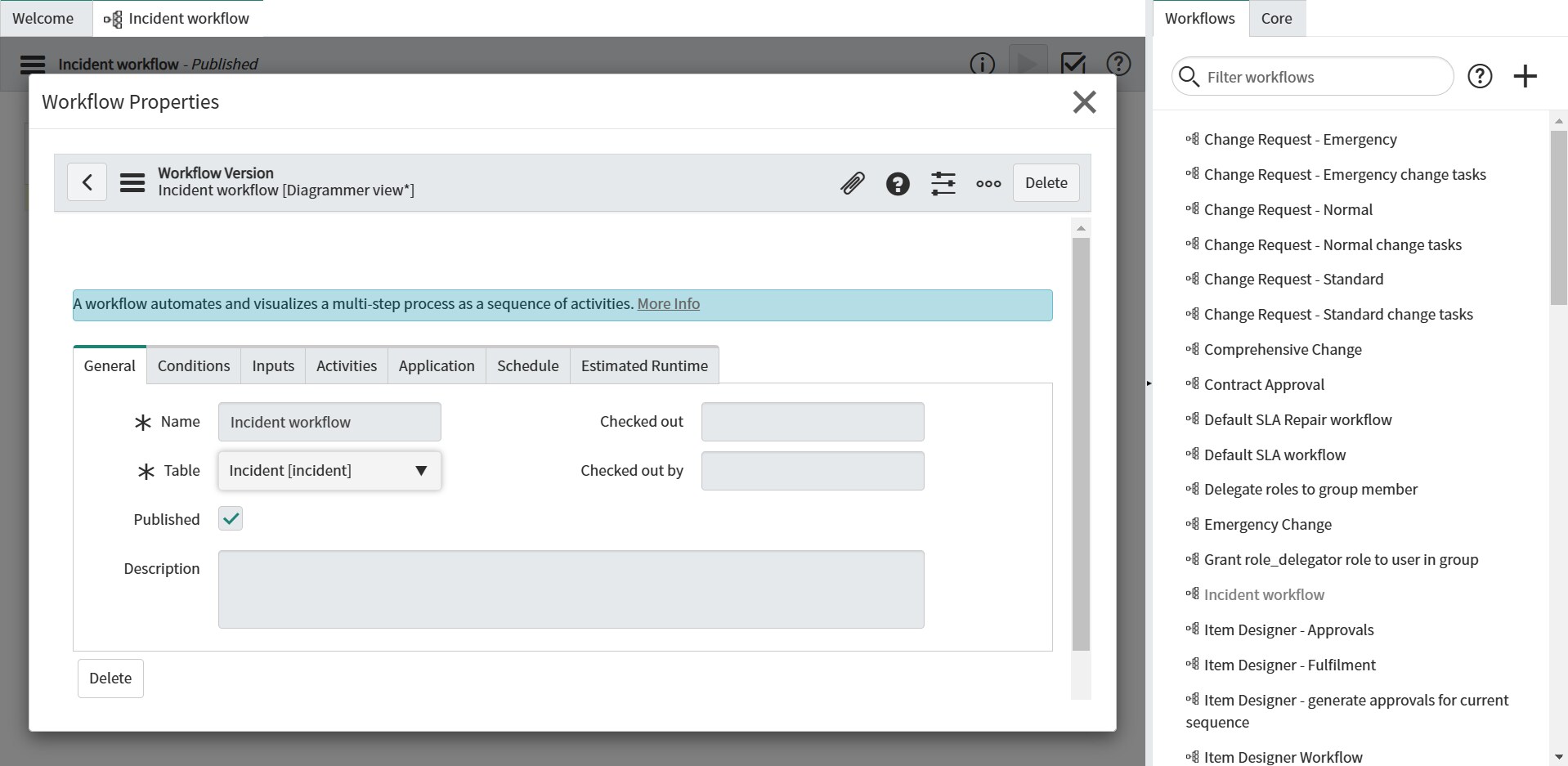Open Workflow Version form context menu
1568x766 pixels.
coord(132,182)
